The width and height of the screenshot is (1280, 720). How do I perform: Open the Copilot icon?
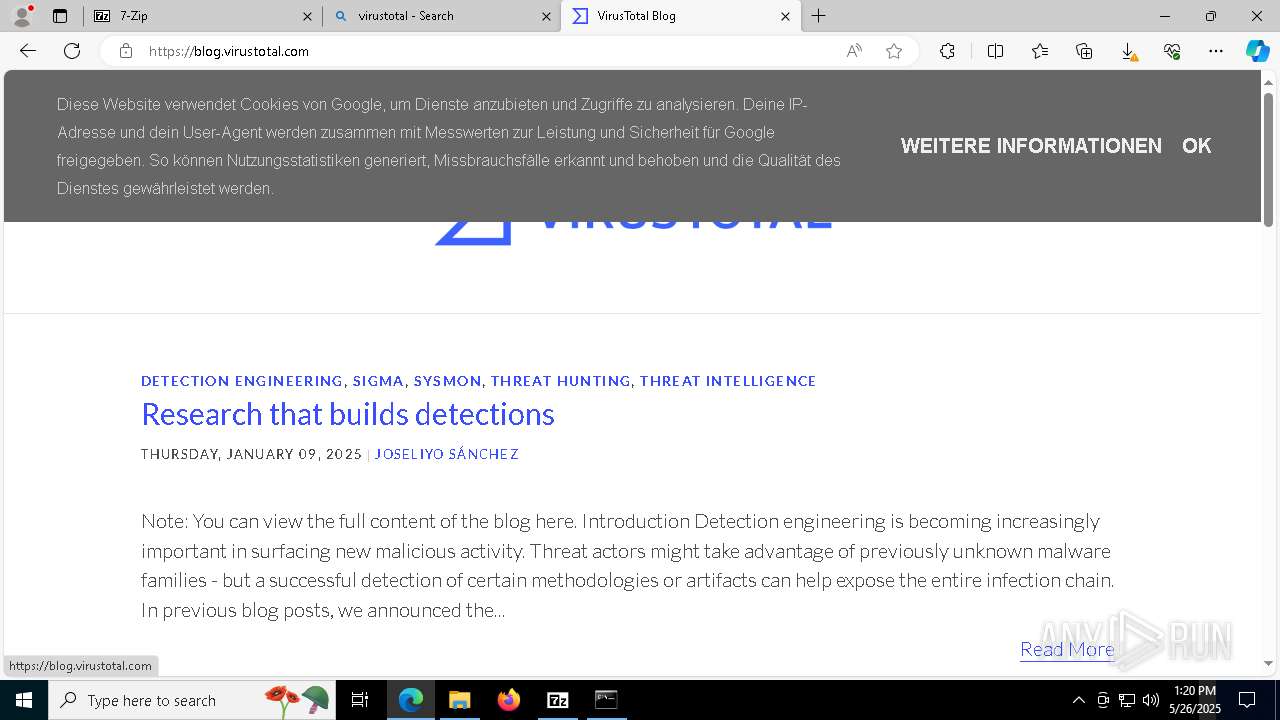click(x=1257, y=51)
